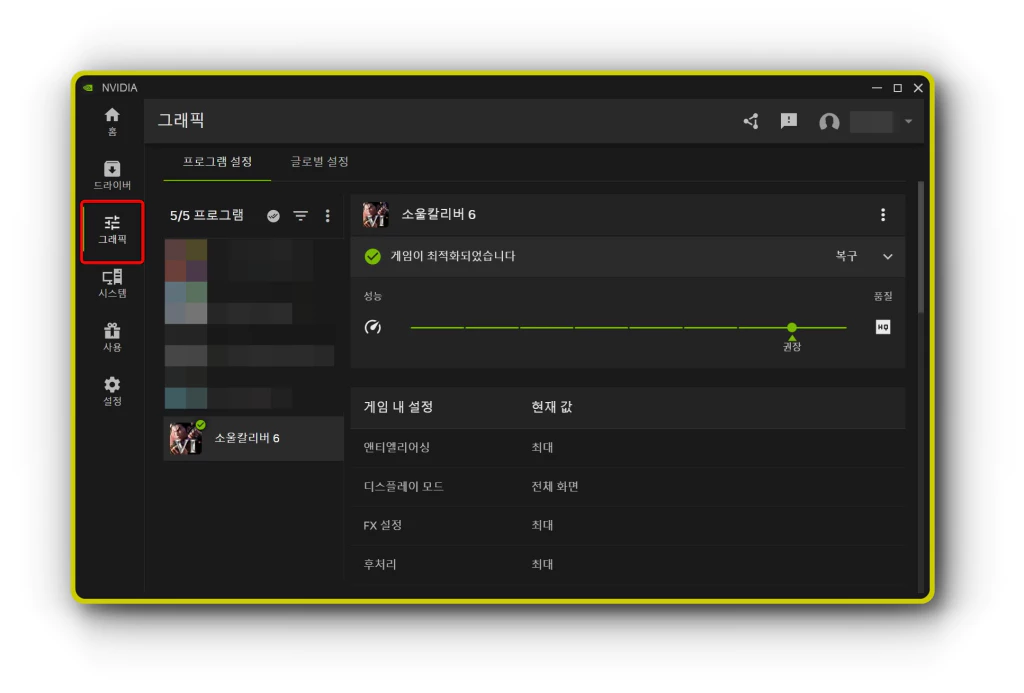Open 소울칼리버 6 header options menu
1024x693 pixels.
(x=883, y=215)
